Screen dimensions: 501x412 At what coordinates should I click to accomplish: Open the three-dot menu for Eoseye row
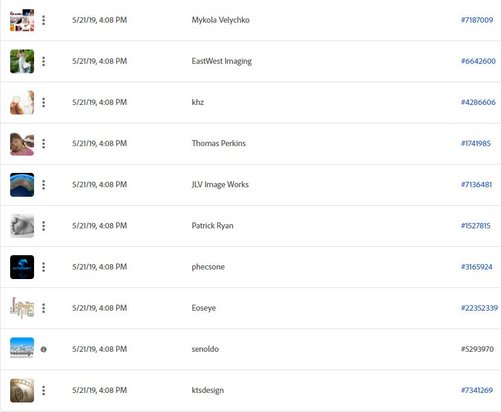[x=44, y=308]
